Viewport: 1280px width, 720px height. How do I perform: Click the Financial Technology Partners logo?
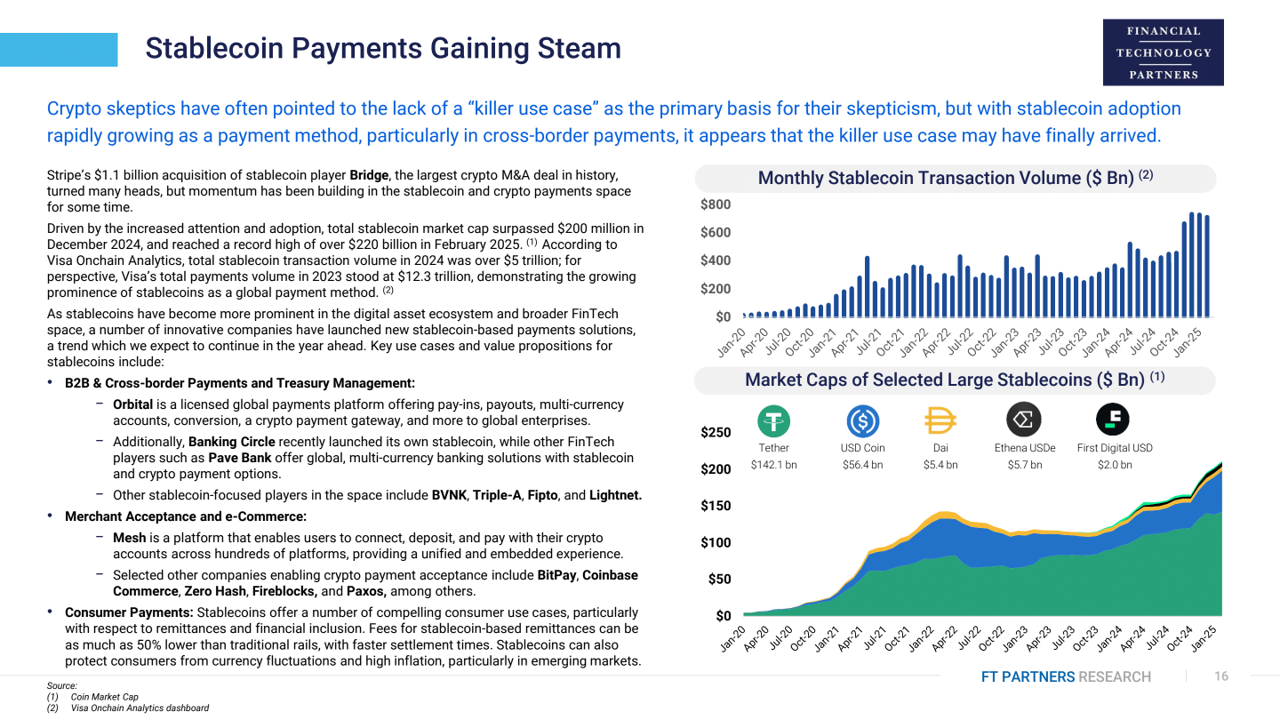coord(1163,52)
